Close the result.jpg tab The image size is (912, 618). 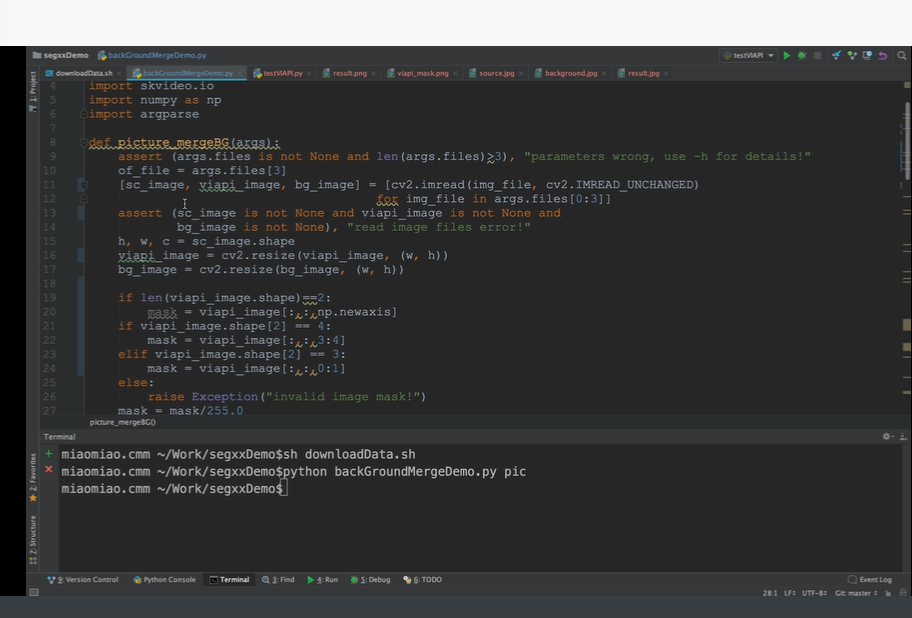click(x=666, y=73)
